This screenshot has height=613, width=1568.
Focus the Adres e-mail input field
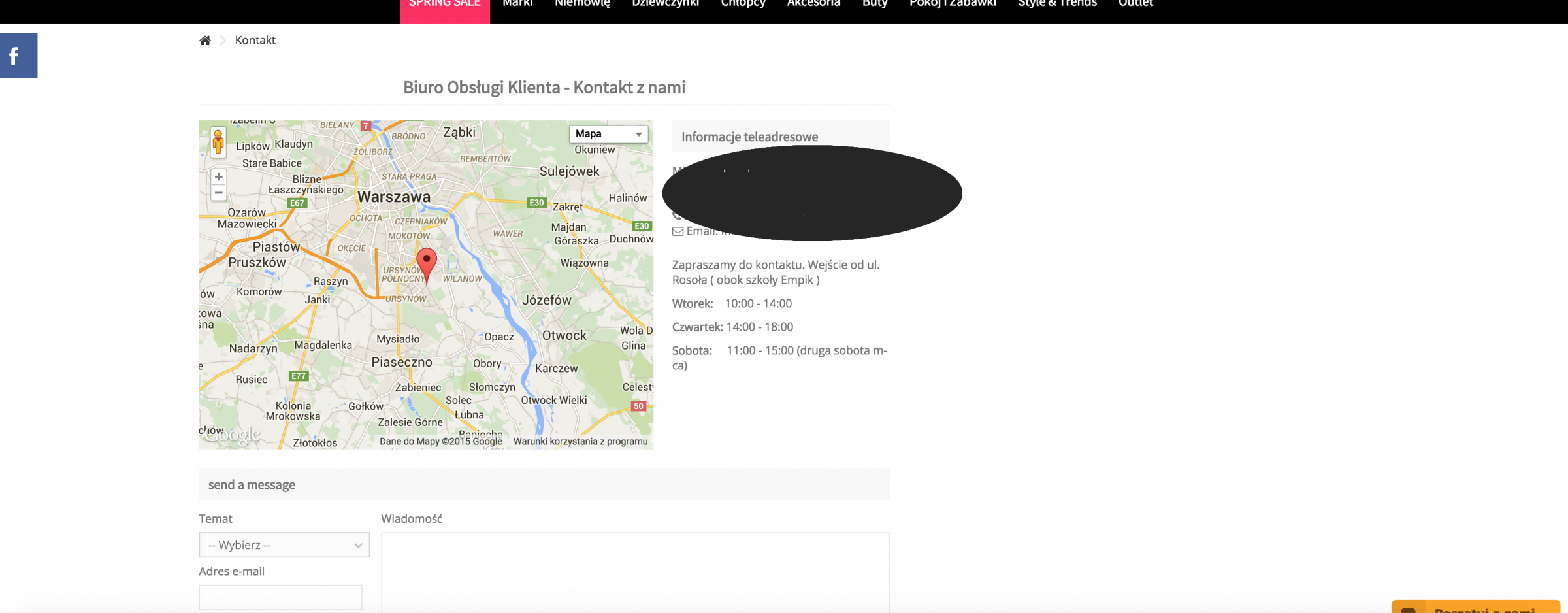[280, 597]
